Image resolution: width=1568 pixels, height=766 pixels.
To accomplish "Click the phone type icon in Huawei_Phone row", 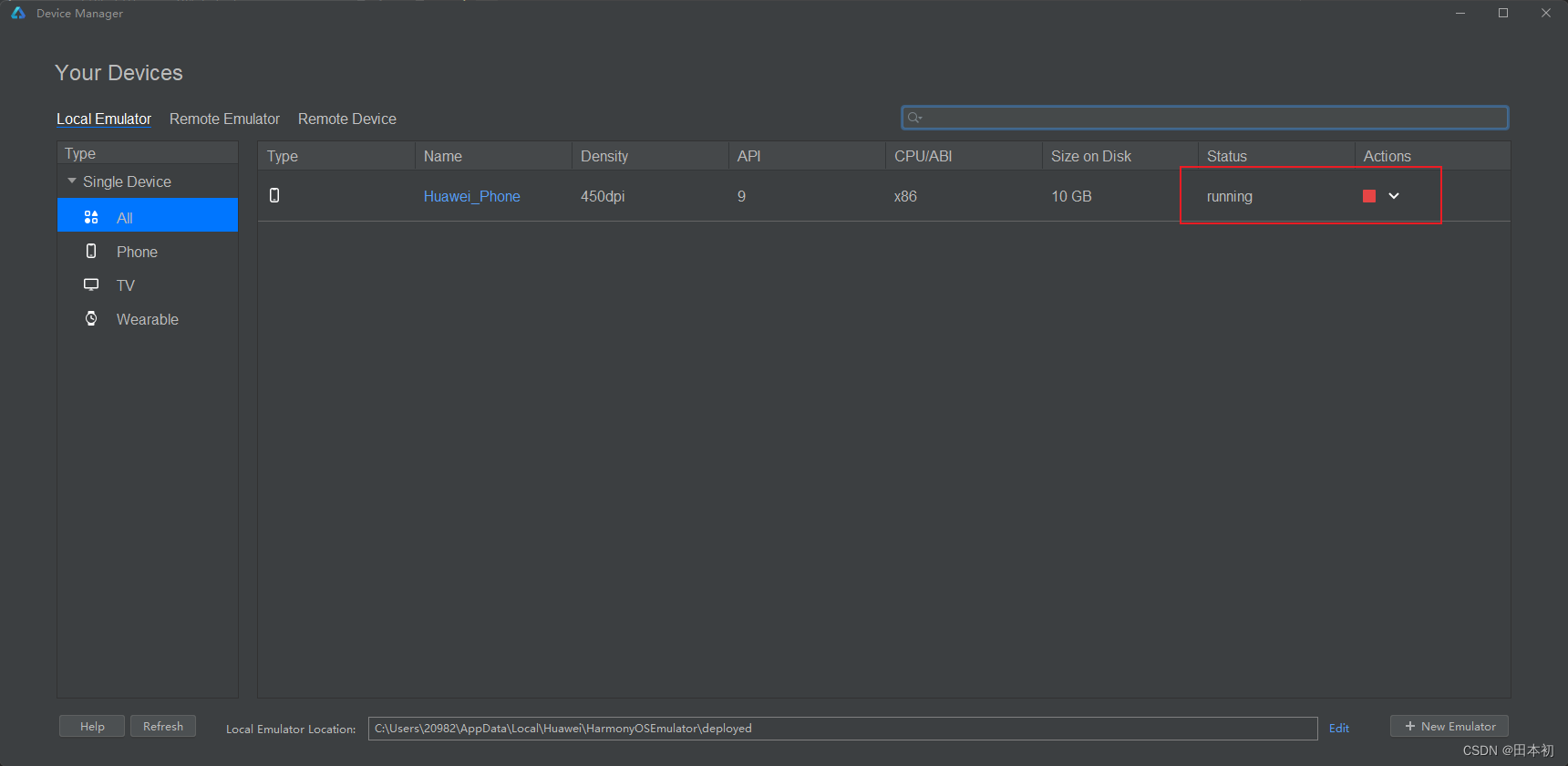I will 274,195.
